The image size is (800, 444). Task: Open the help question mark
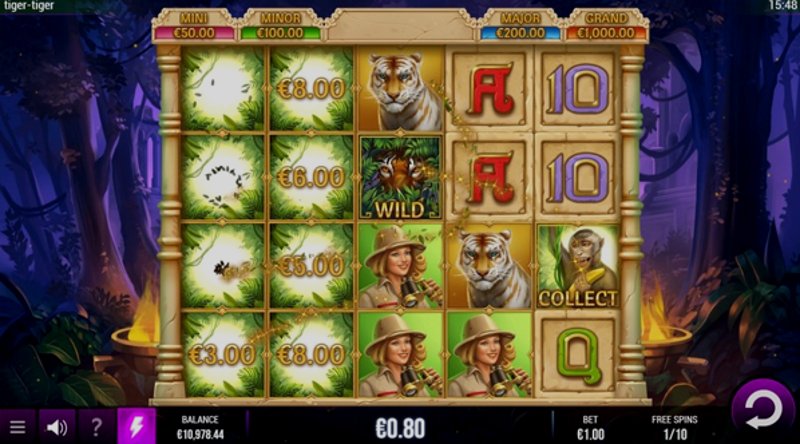point(96,427)
